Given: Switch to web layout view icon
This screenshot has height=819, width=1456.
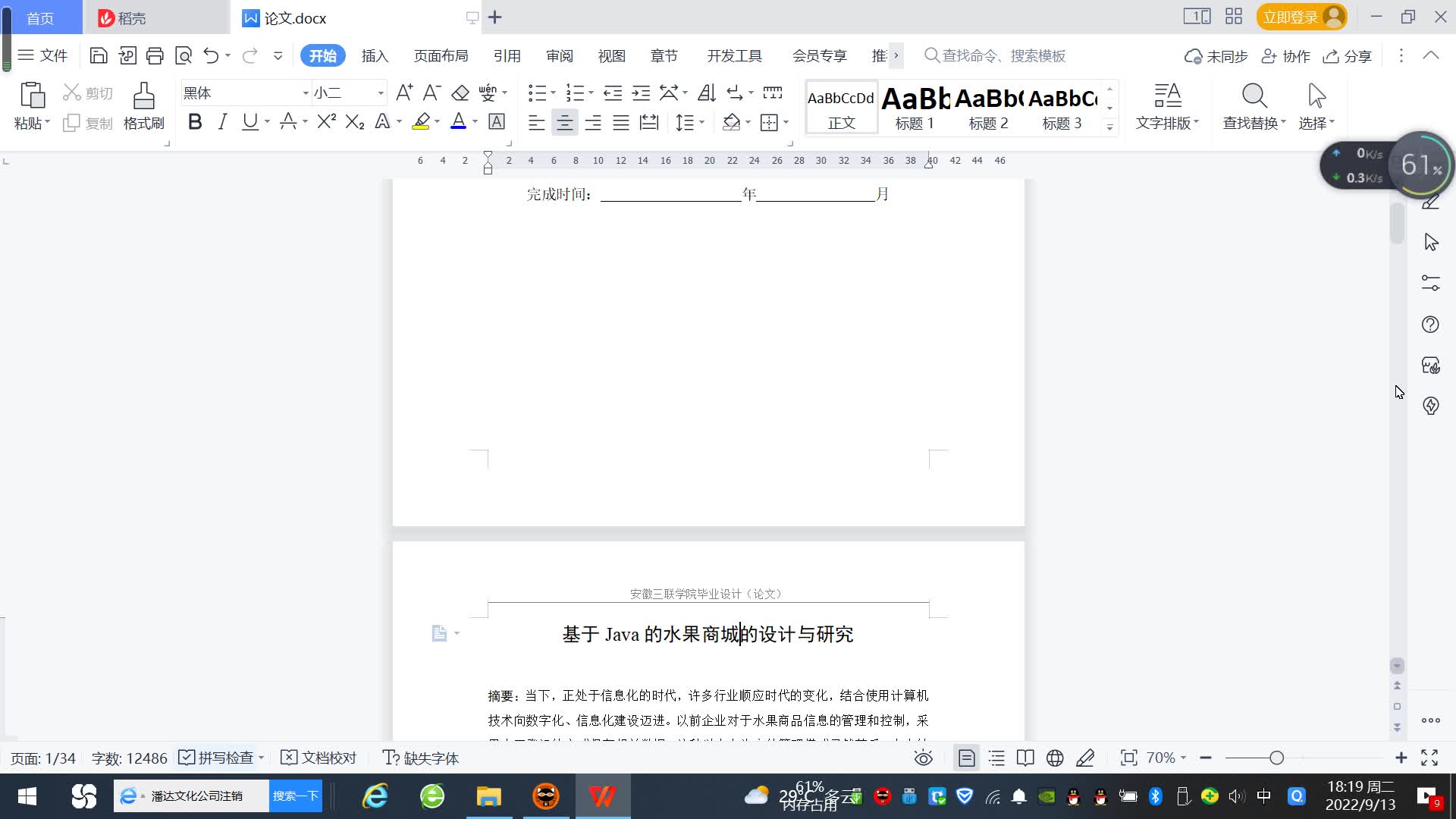Looking at the screenshot, I should (x=1055, y=758).
